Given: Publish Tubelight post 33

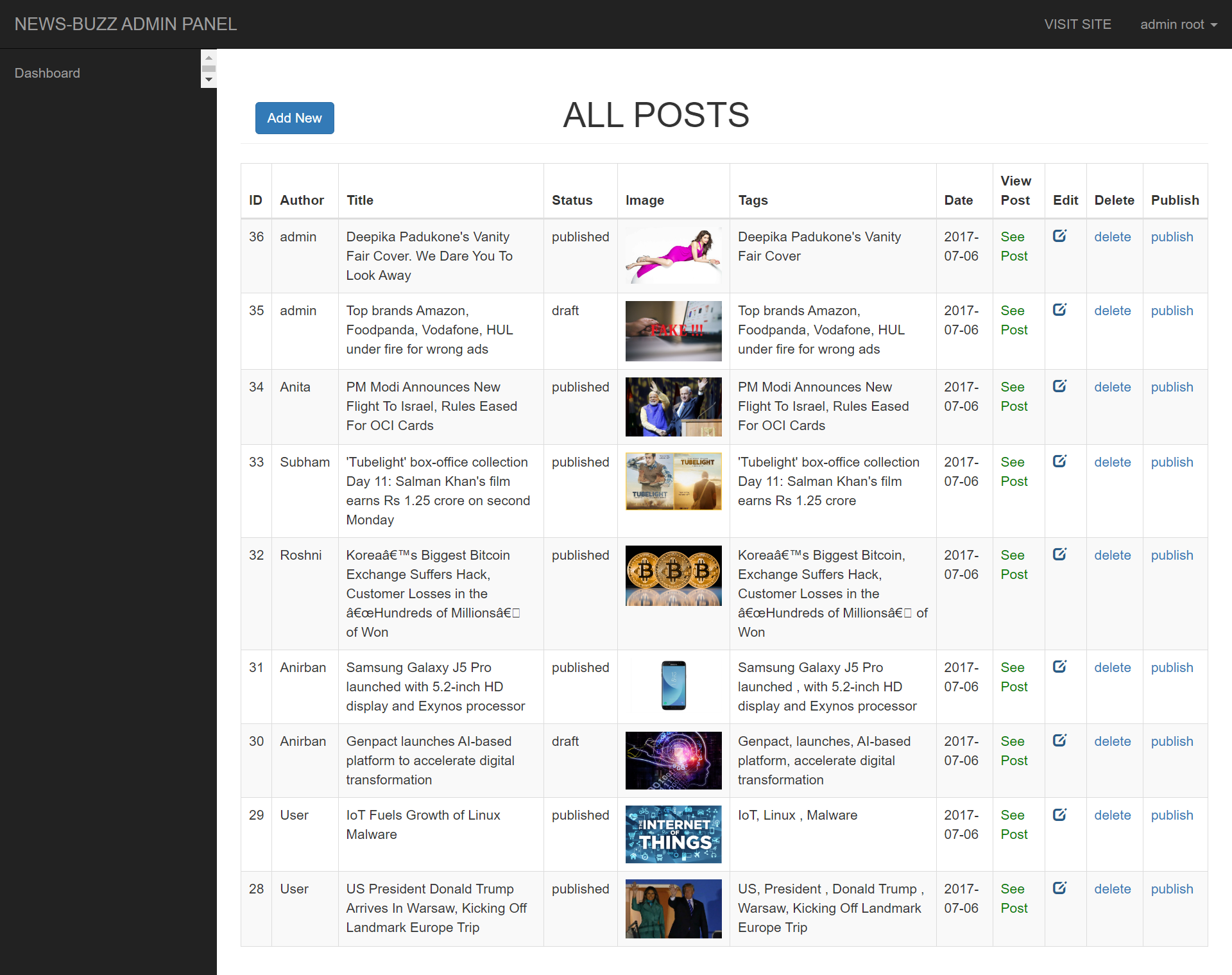Looking at the screenshot, I should (1172, 462).
